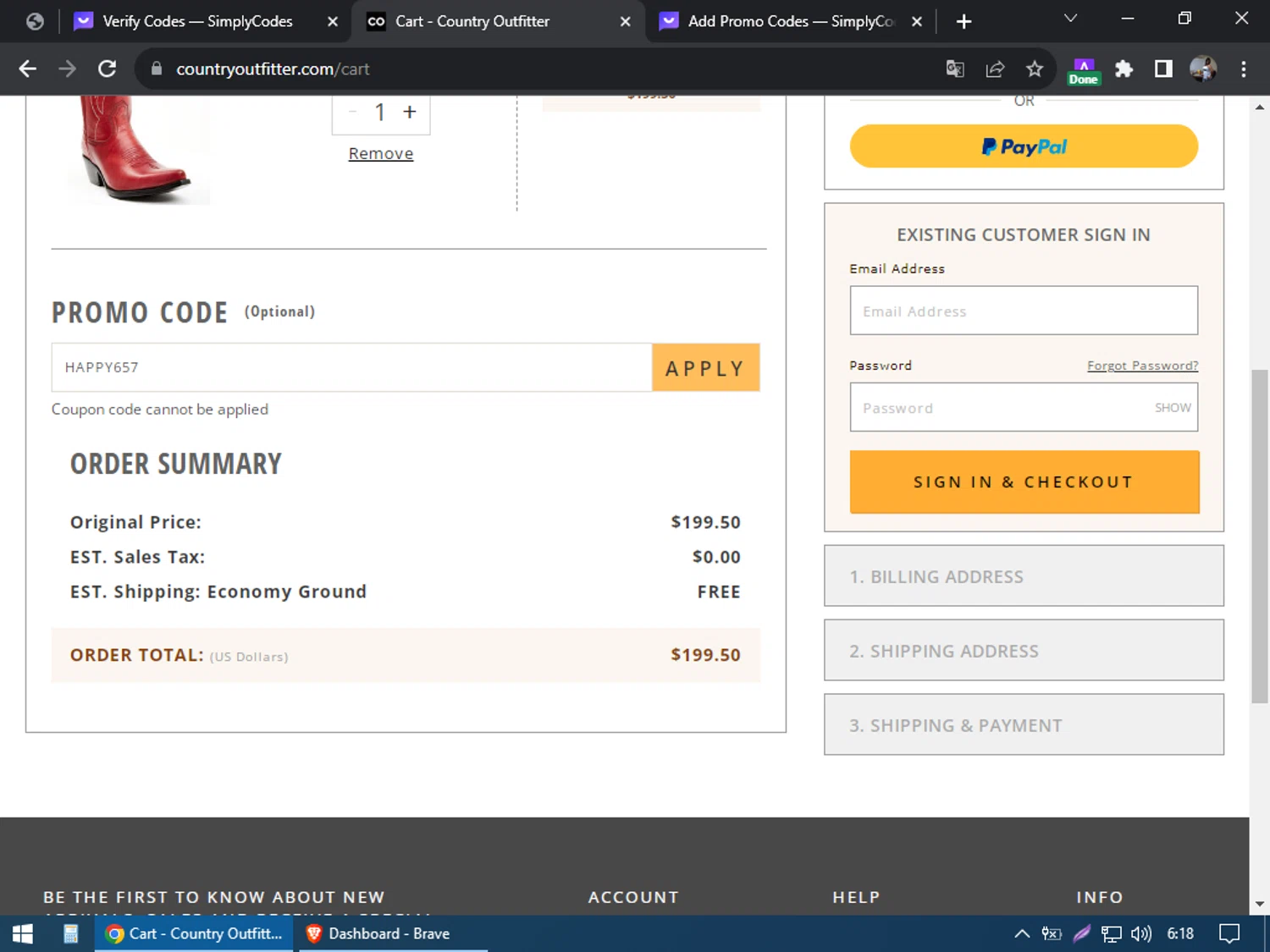Click the promo code input field
This screenshot has width=1270, height=952.
click(x=351, y=367)
